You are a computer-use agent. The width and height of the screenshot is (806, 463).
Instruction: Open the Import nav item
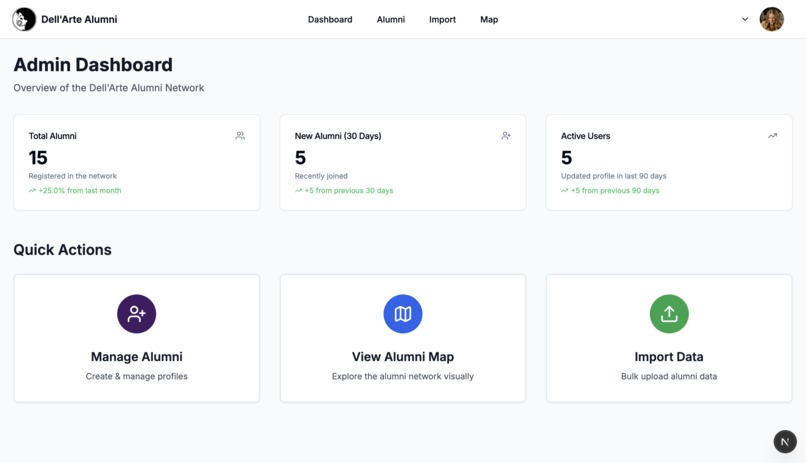(443, 20)
